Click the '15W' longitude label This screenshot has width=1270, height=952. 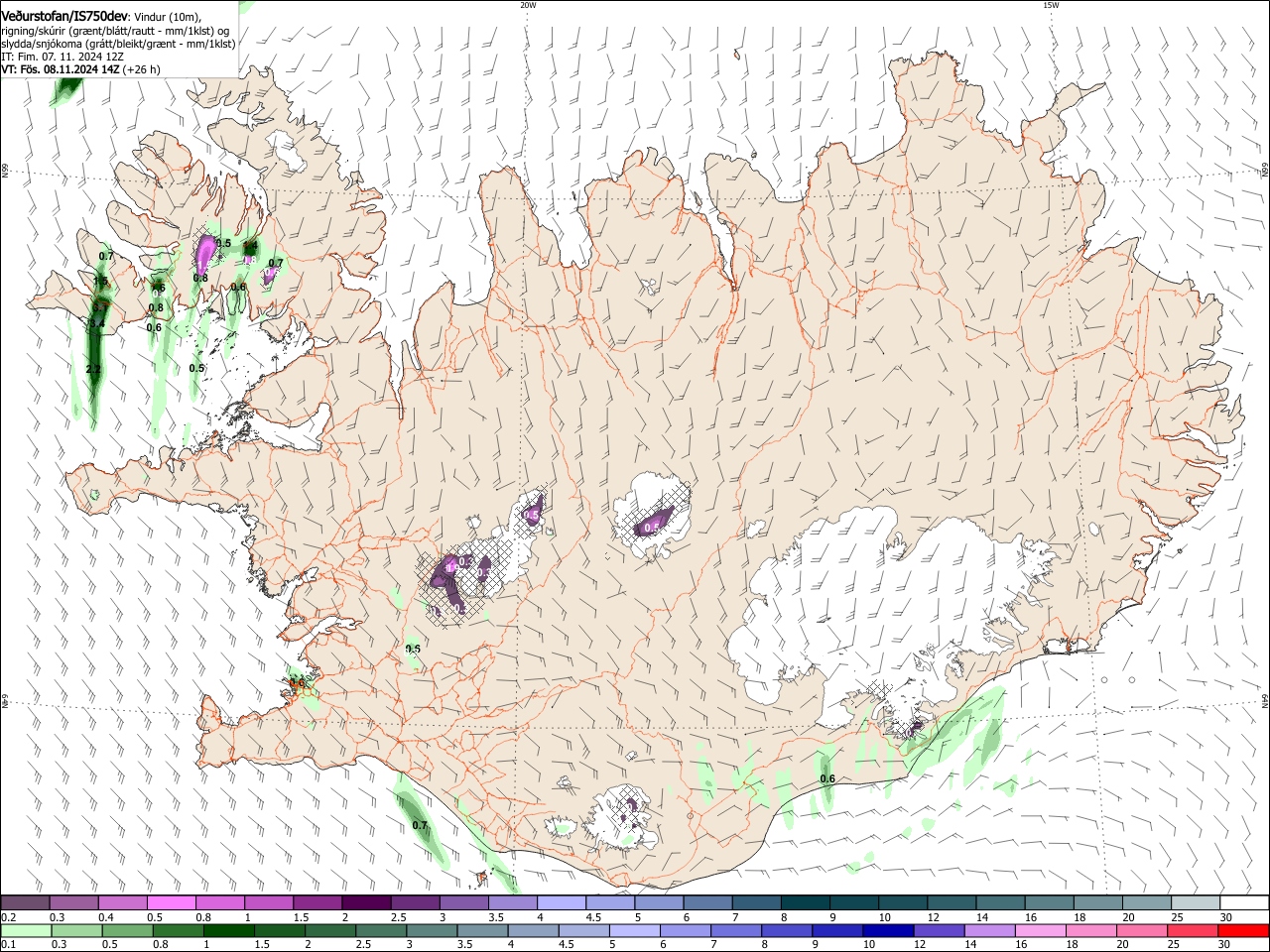click(1051, 5)
